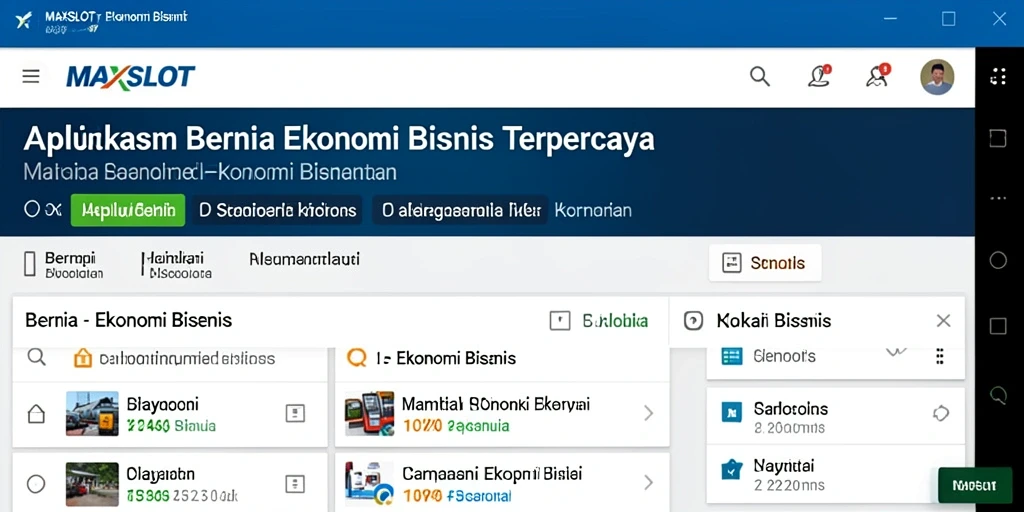
Task: Select the alangaaaraila liker tab
Action: pyautogui.click(x=460, y=210)
